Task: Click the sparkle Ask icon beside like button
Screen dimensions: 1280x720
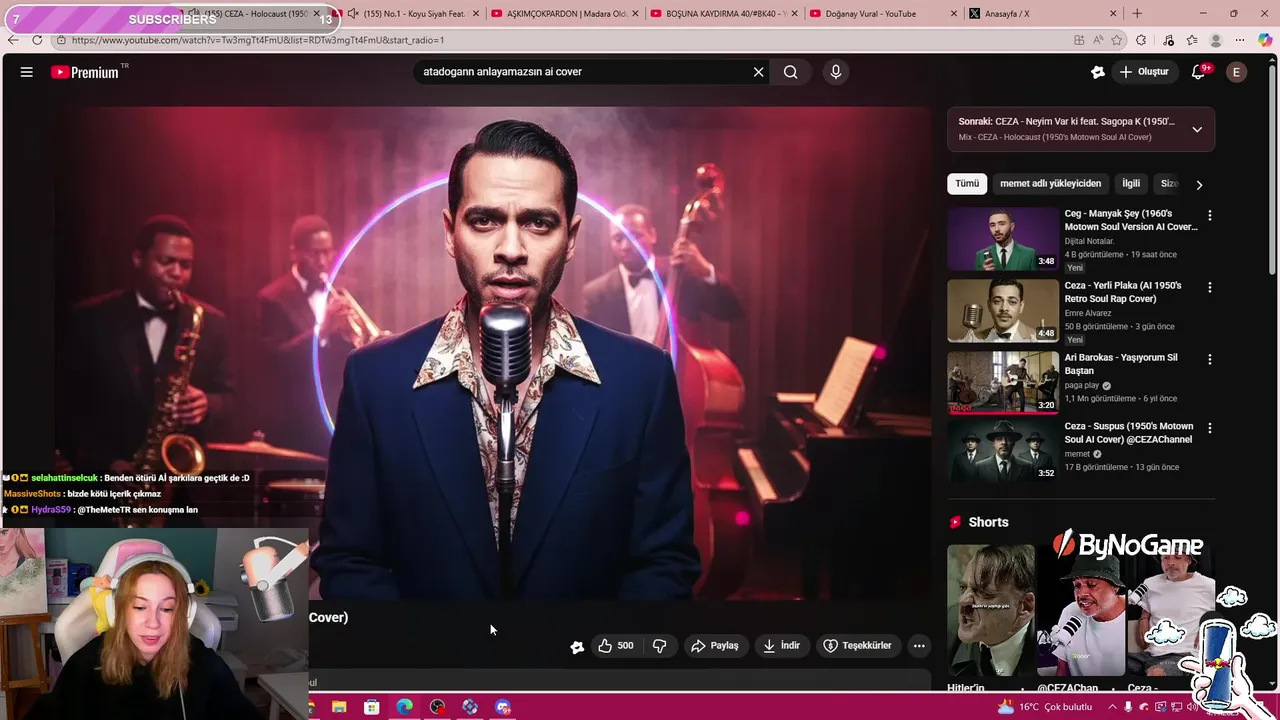Action: click(x=577, y=647)
